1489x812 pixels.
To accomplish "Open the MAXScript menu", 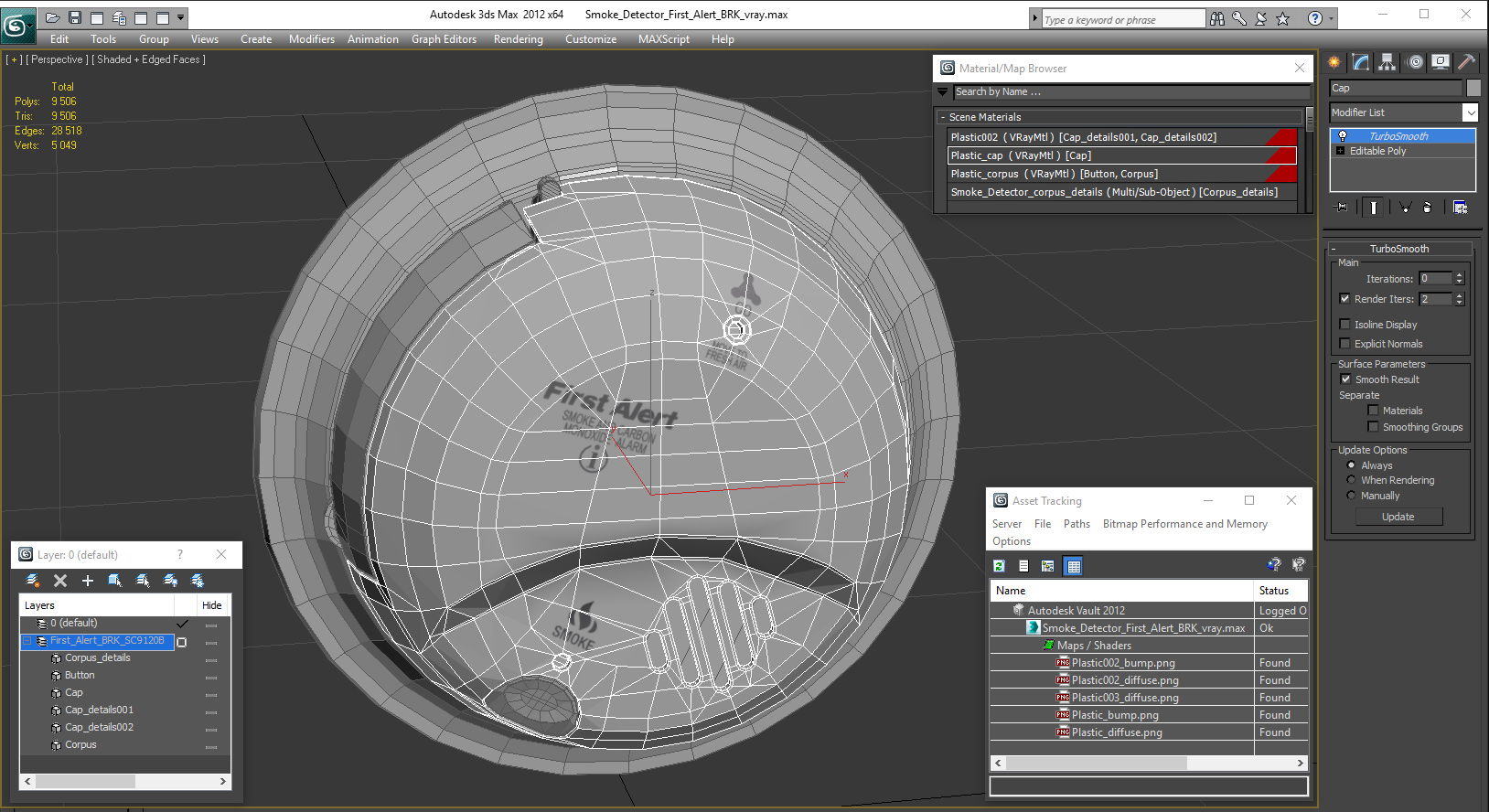I will (x=664, y=39).
